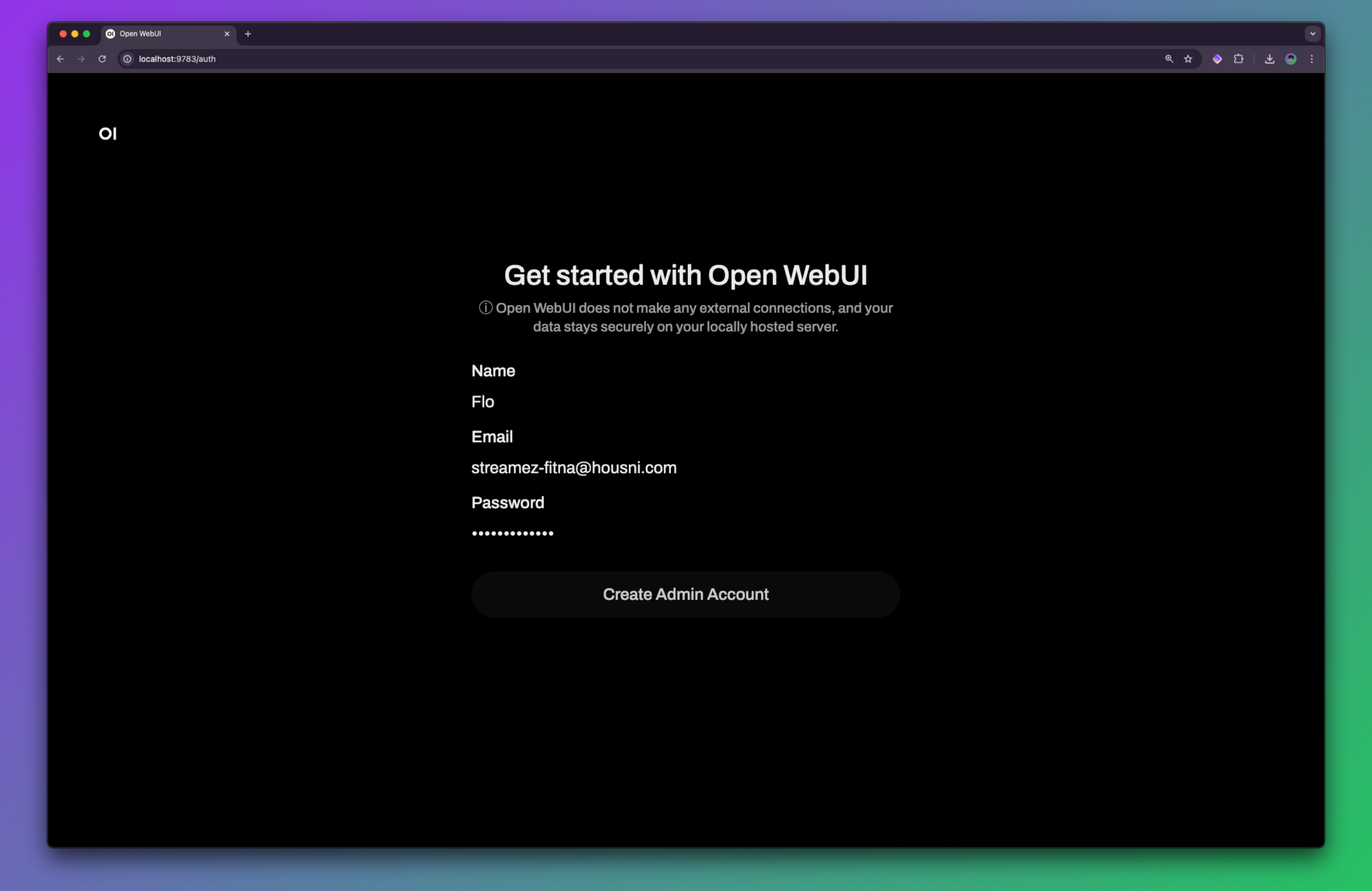Open the Extensions puzzle piece icon

(1238, 59)
